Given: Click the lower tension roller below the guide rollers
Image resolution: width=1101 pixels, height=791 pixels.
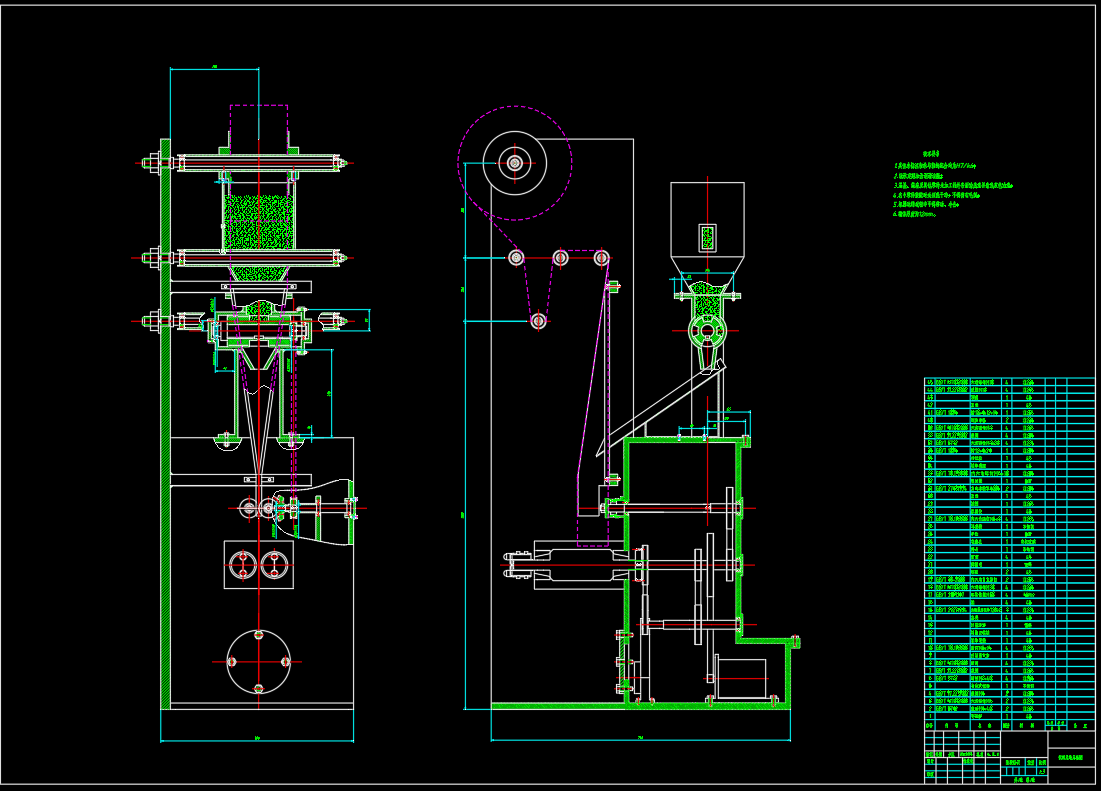Looking at the screenshot, I should pyautogui.click(x=538, y=321).
